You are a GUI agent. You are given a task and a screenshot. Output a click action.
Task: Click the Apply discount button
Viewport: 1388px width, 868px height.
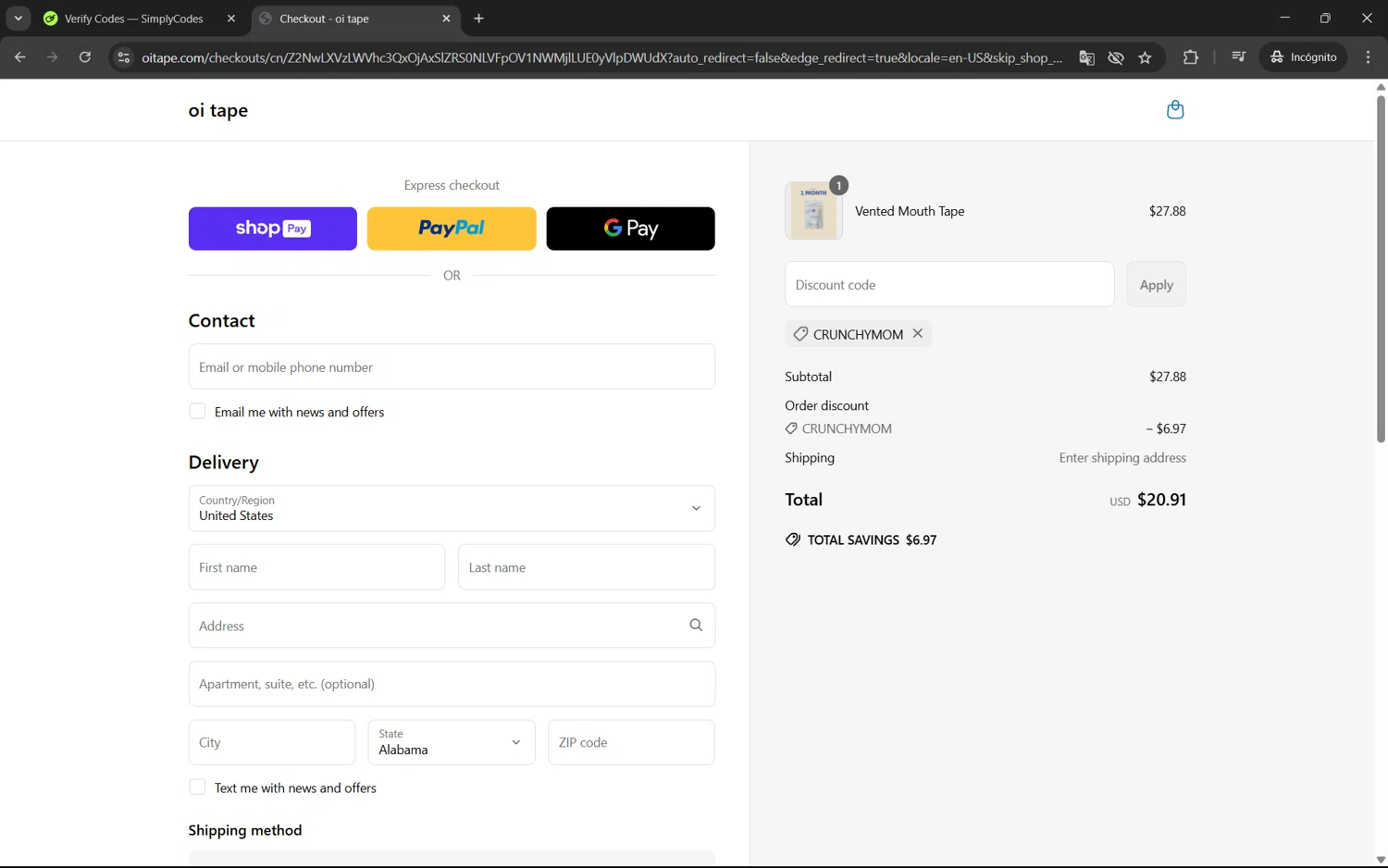(1156, 284)
